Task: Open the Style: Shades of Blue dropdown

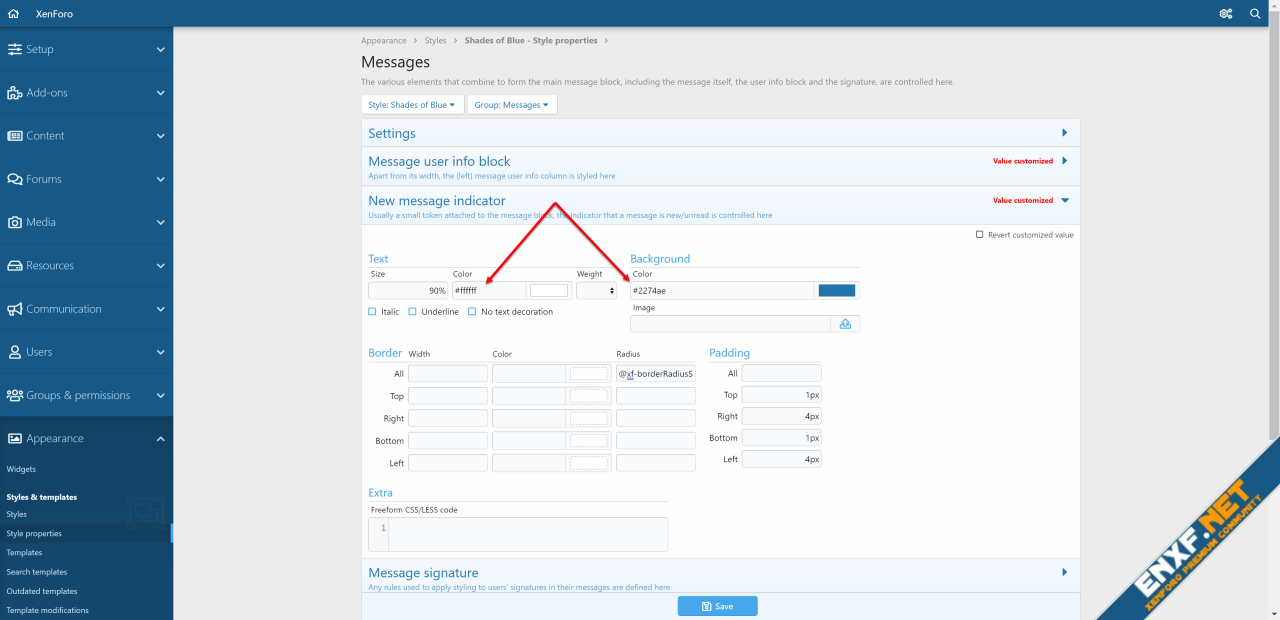Action: [x=411, y=105]
